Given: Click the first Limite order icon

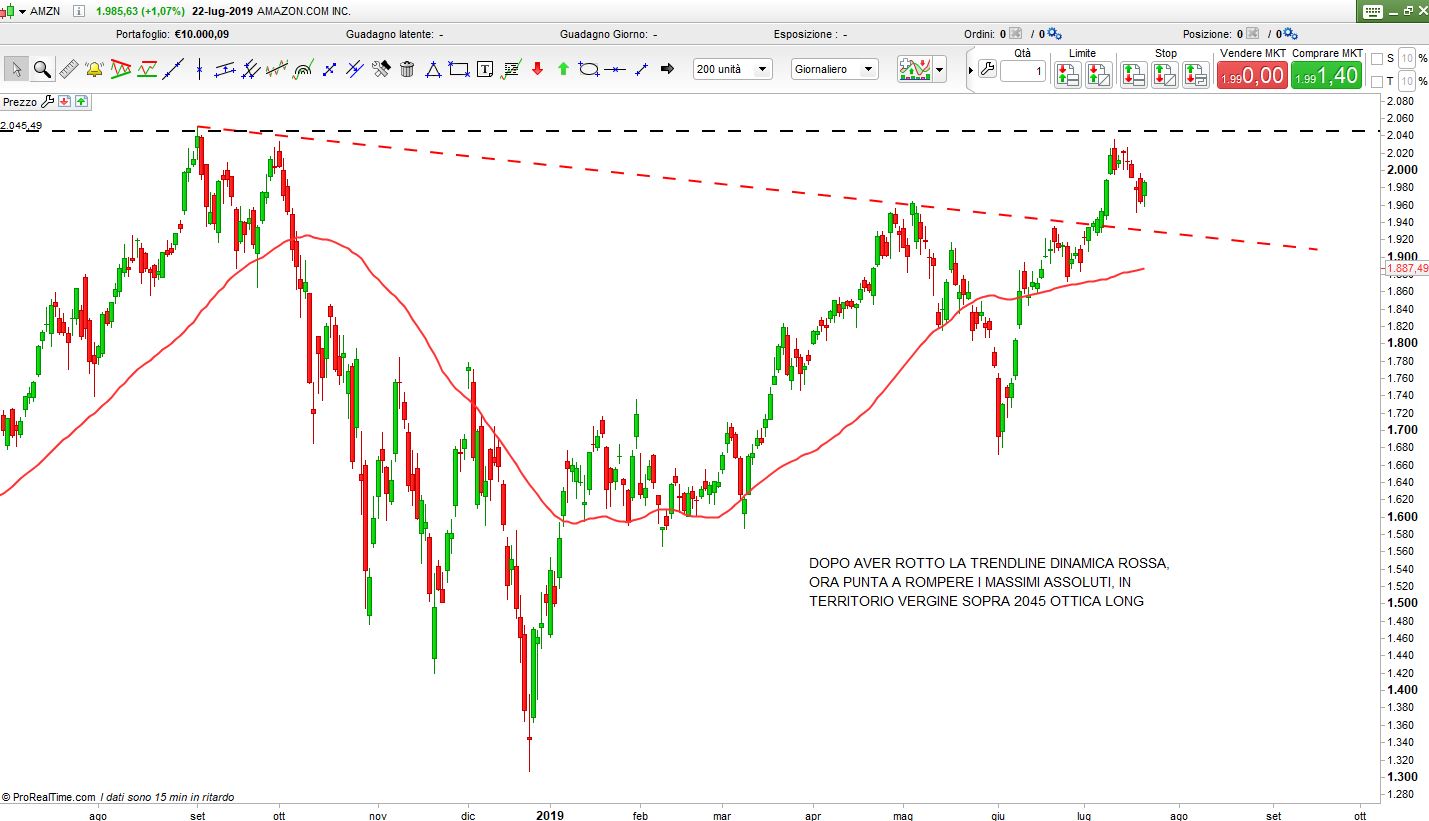Looking at the screenshot, I should coord(1068,74).
